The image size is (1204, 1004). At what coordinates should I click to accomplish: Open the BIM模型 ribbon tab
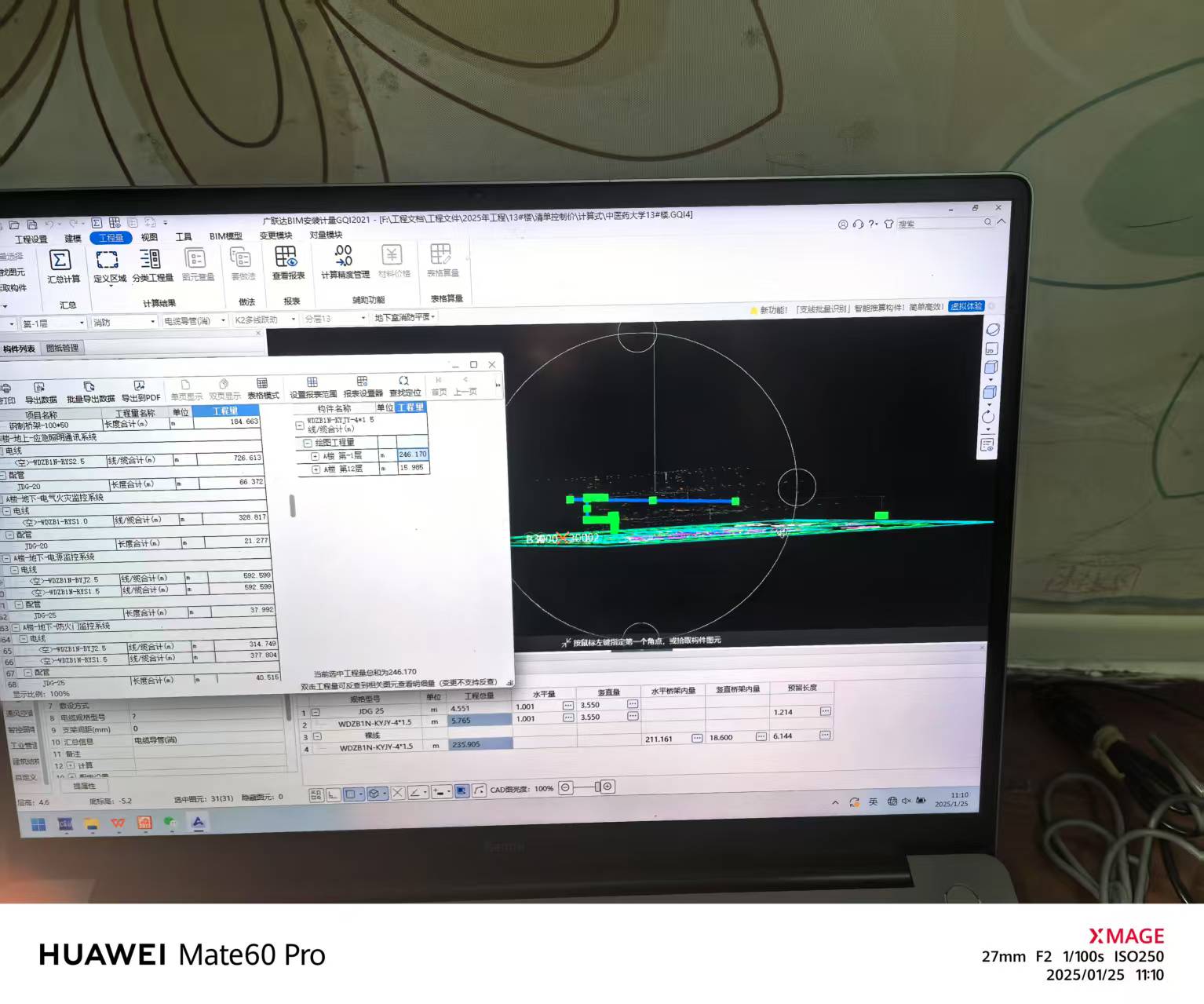click(x=225, y=236)
